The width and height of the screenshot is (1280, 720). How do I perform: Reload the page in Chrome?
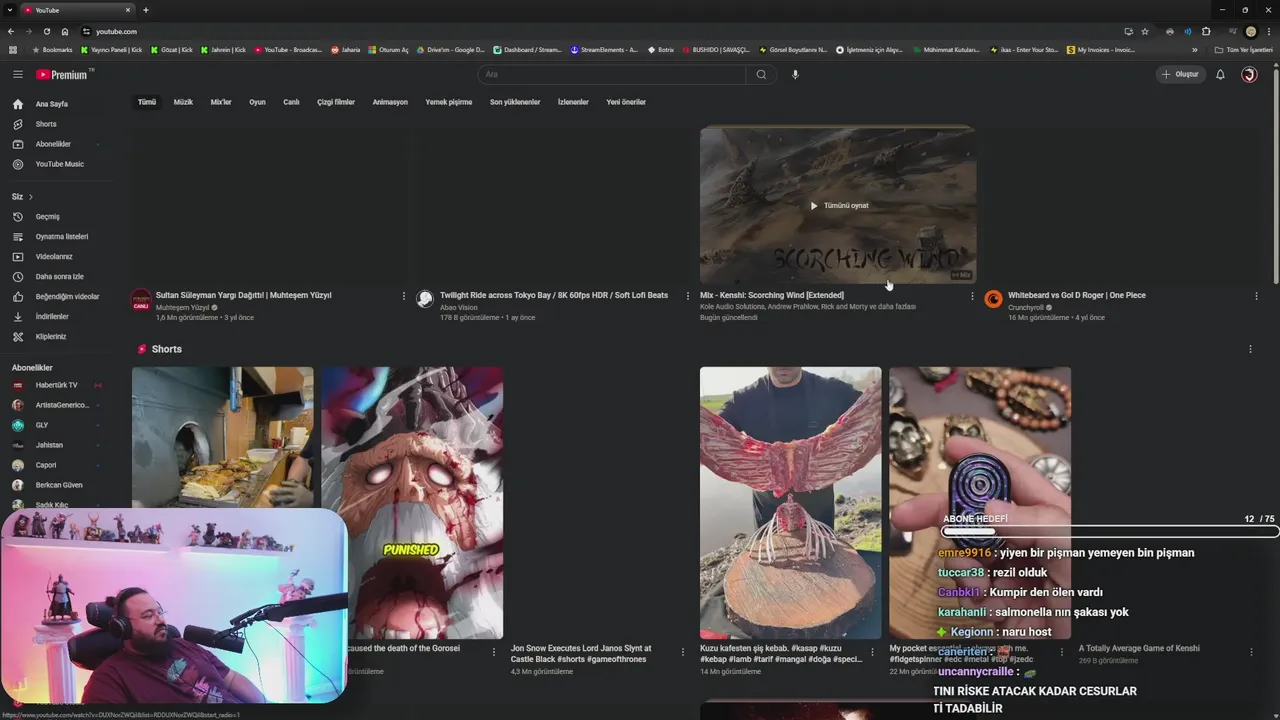(46, 31)
